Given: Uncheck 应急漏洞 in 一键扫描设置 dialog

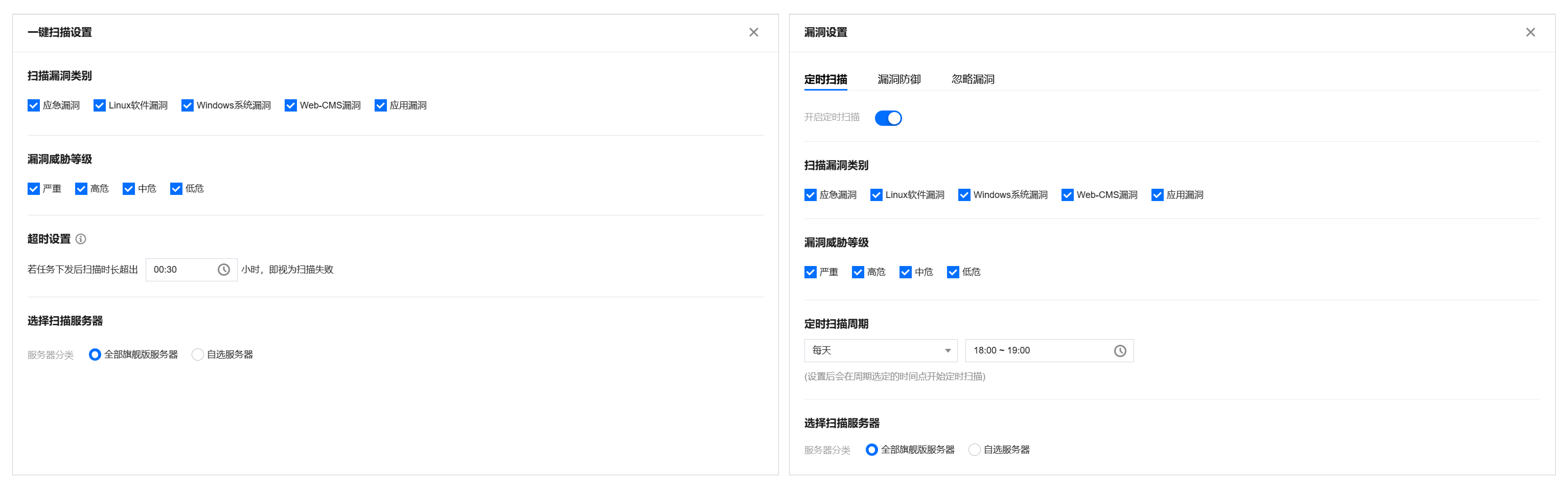Looking at the screenshot, I should 33,105.
